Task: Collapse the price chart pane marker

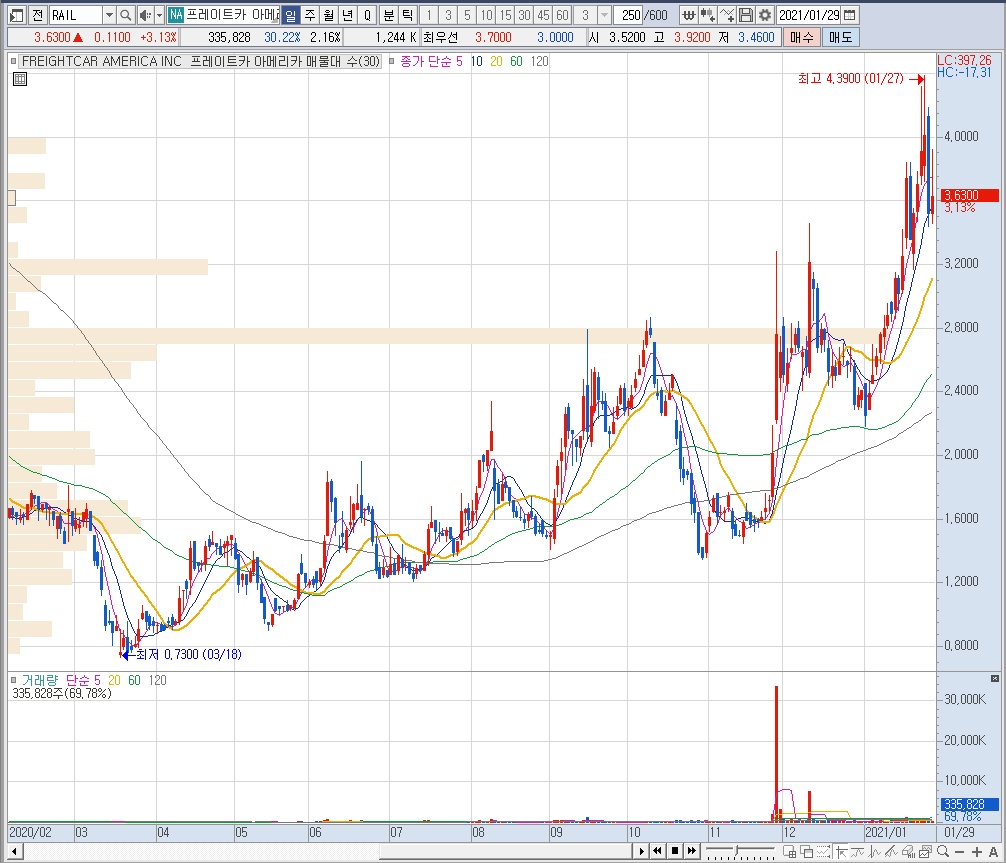Action: pos(13,62)
